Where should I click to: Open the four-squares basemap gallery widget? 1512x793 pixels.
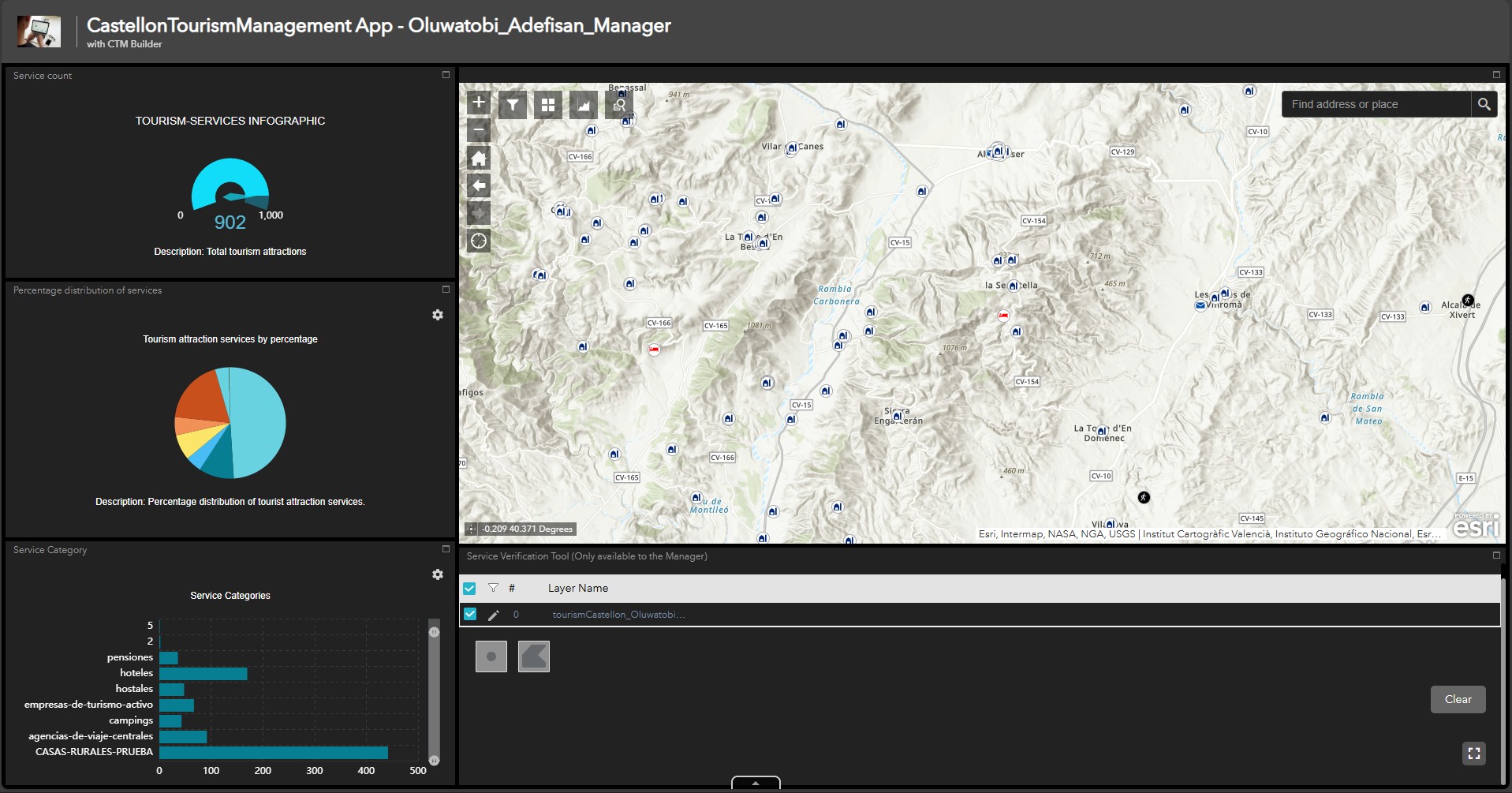pyautogui.click(x=548, y=104)
